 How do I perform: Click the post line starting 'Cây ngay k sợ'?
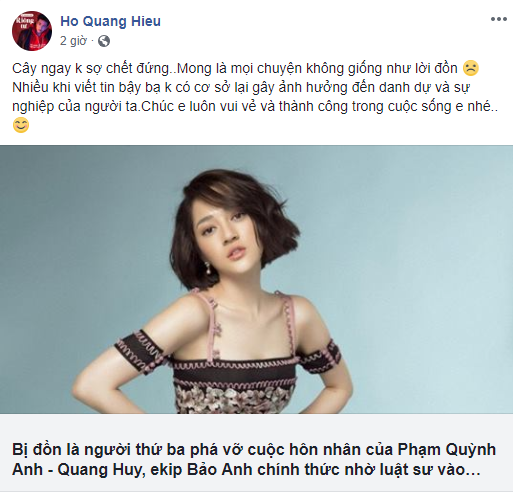235,68
